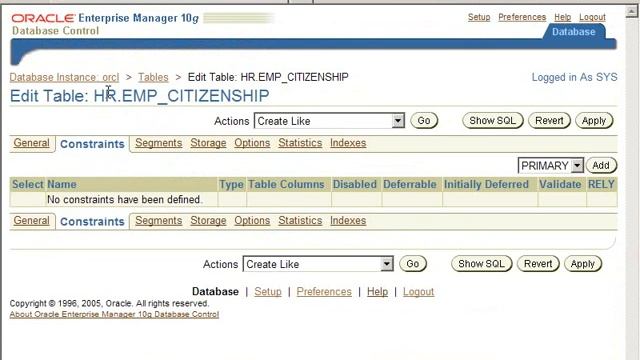Open Options tab in lower tab row
The image size is (640, 360).
252,220
